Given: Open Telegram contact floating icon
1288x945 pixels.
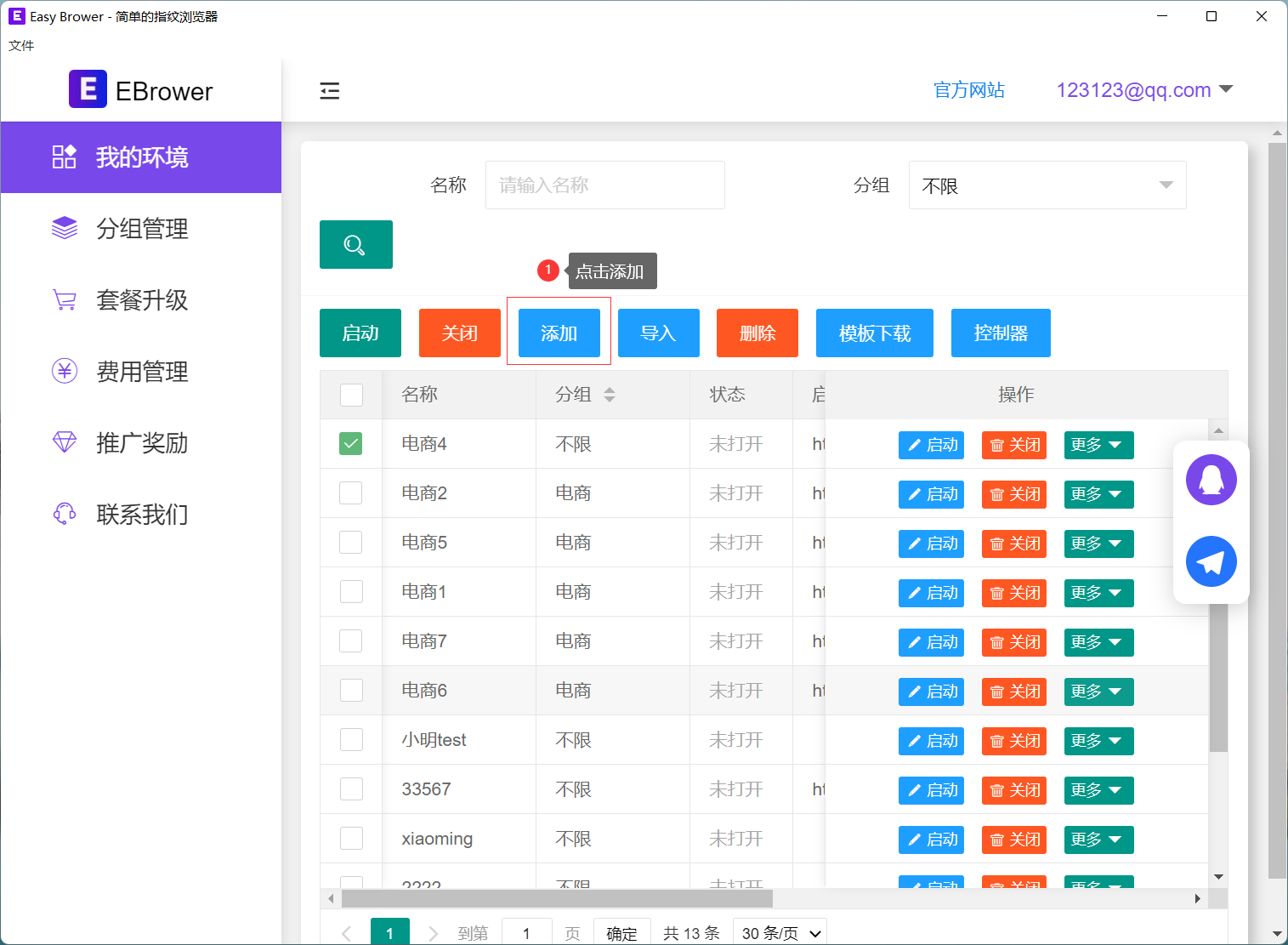Looking at the screenshot, I should pyautogui.click(x=1211, y=561).
